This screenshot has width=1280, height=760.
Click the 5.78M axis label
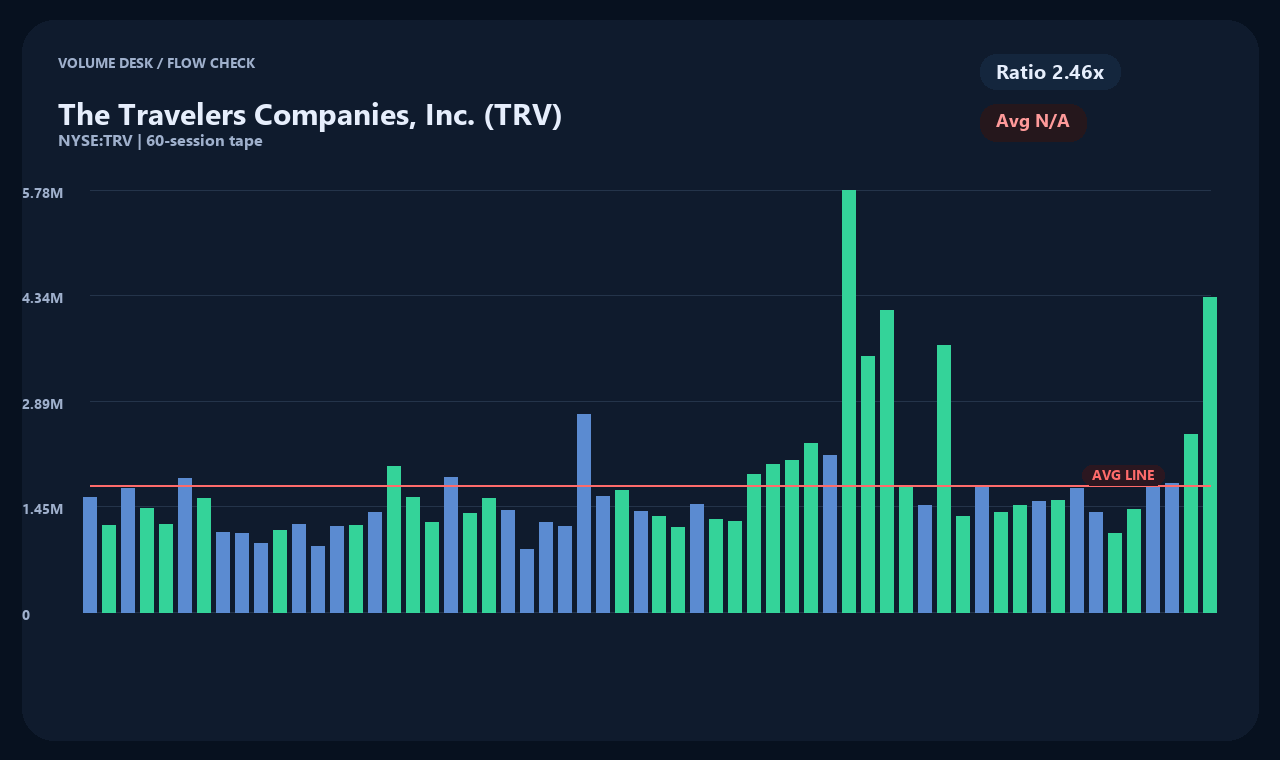(43, 192)
